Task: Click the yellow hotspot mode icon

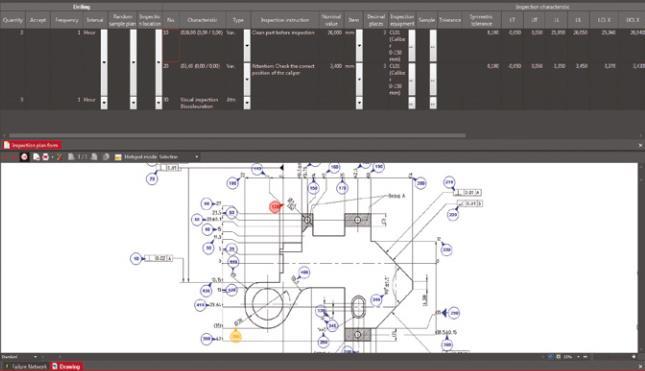Action: click(x=118, y=157)
